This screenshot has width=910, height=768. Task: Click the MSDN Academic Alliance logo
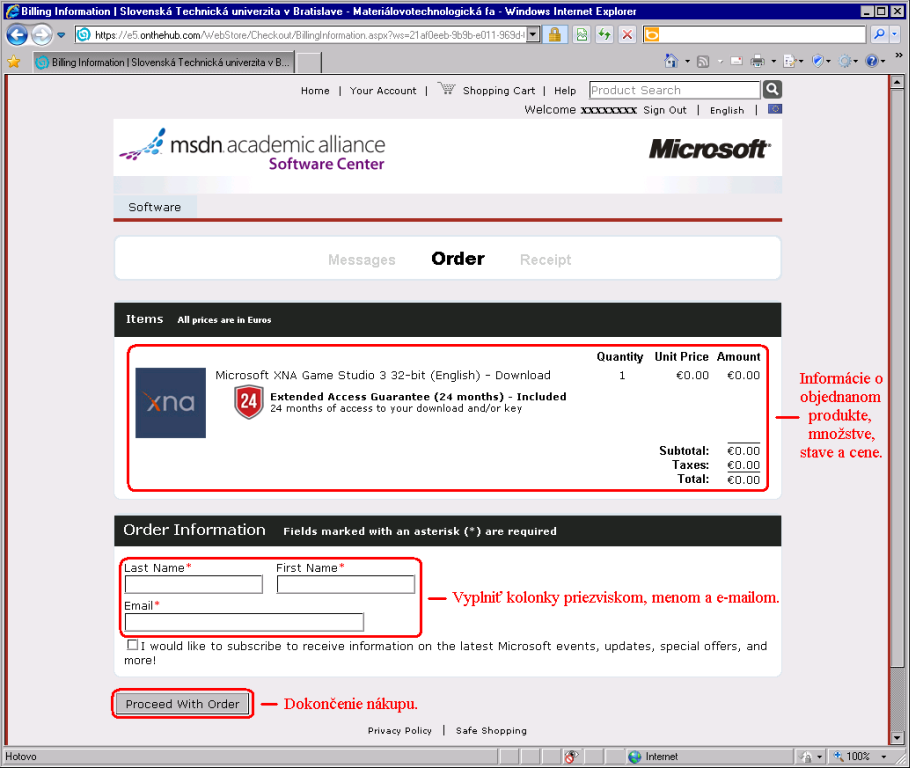252,150
